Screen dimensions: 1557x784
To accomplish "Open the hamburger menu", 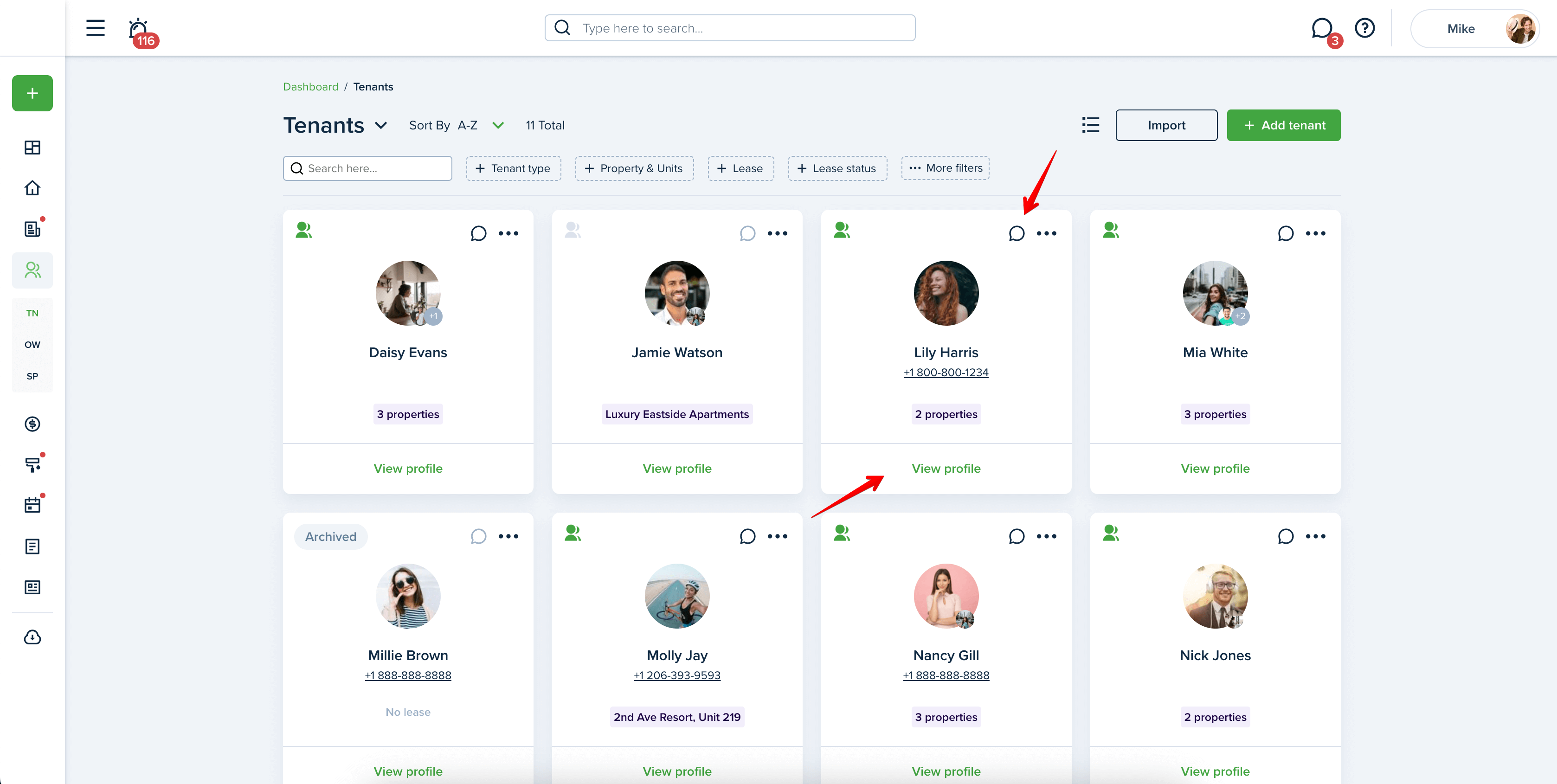I will (95, 28).
